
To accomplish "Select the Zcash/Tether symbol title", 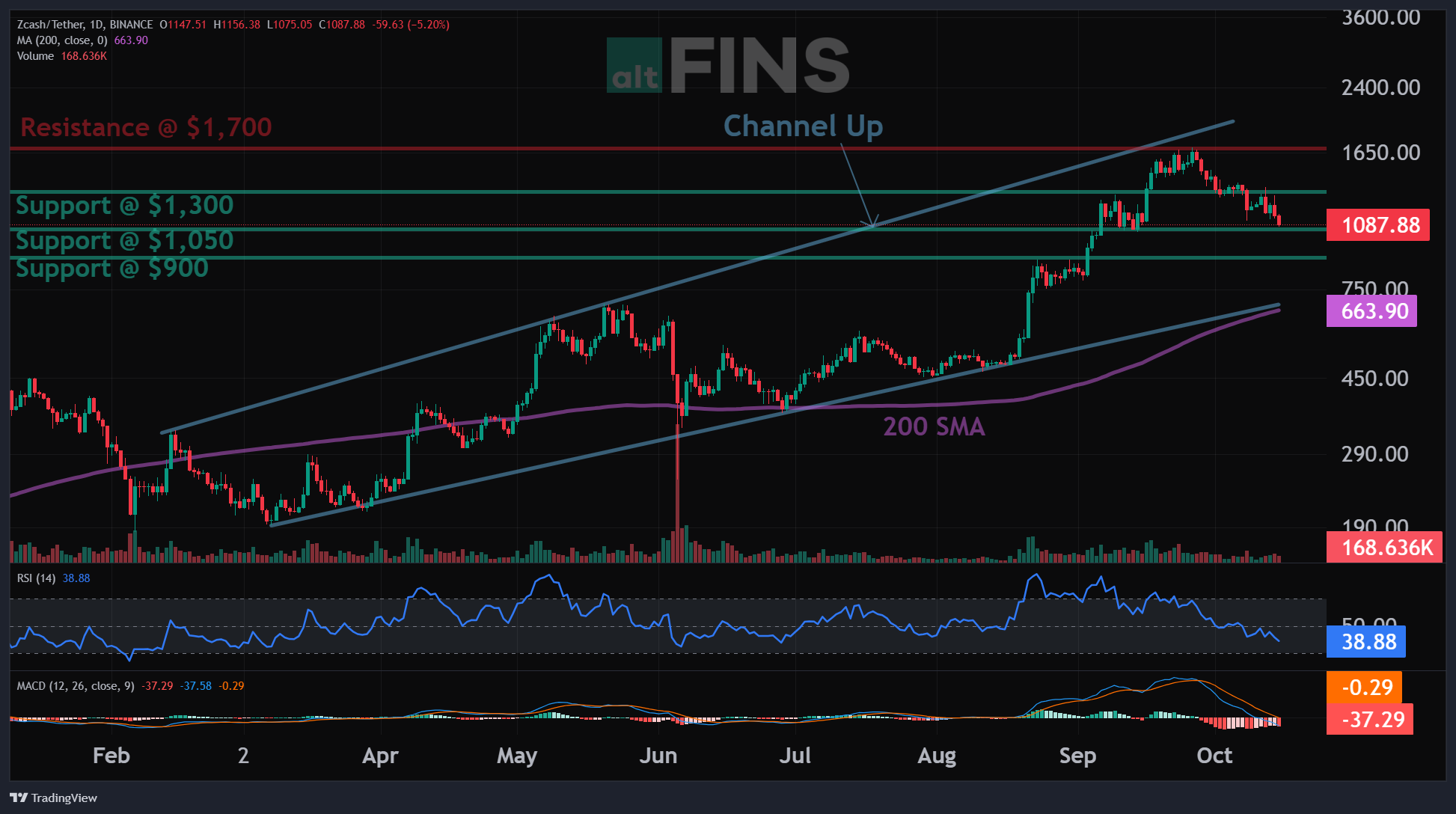I will click(x=49, y=25).
